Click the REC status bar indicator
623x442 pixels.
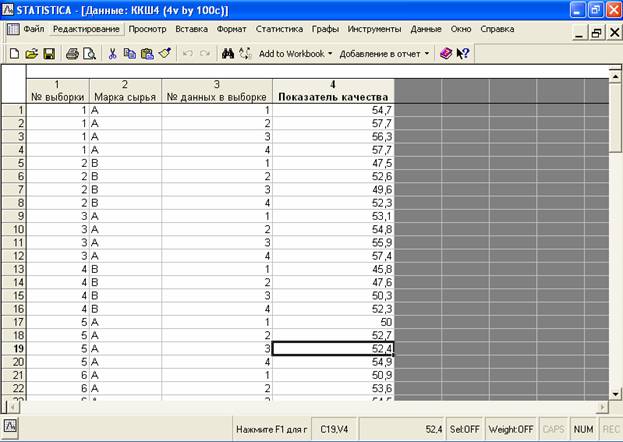pyautogui.click(x=611, y=429)
